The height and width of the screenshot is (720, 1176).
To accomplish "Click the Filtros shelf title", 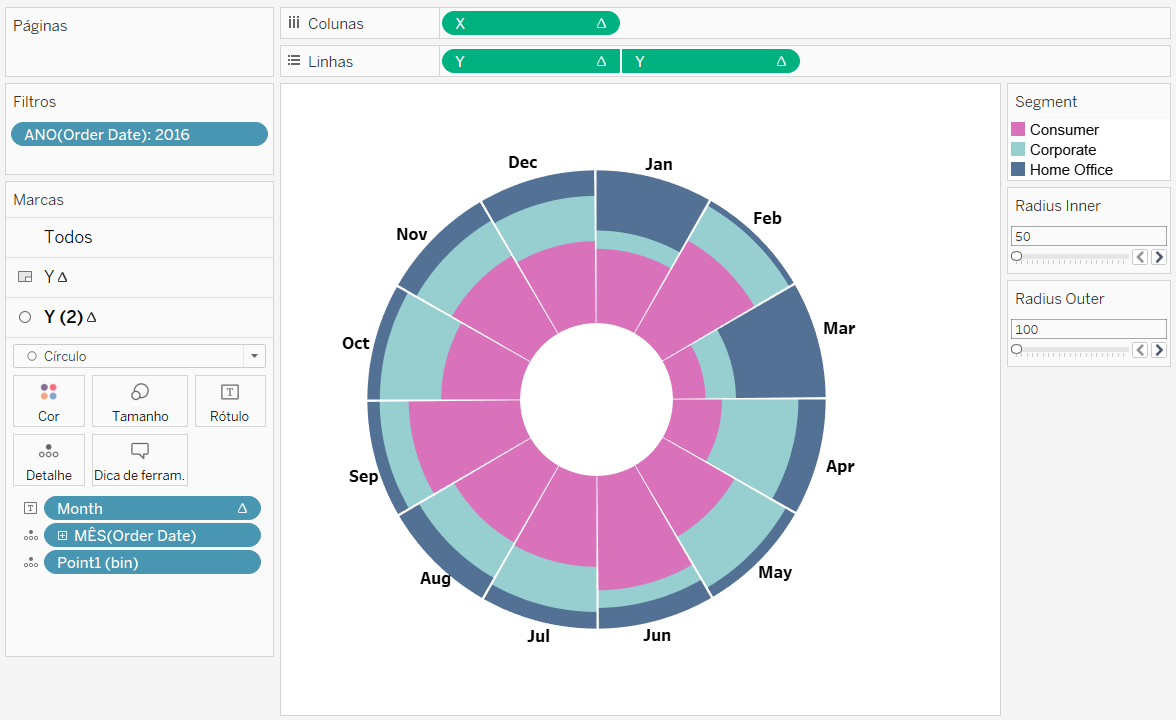I will (34, 102).
